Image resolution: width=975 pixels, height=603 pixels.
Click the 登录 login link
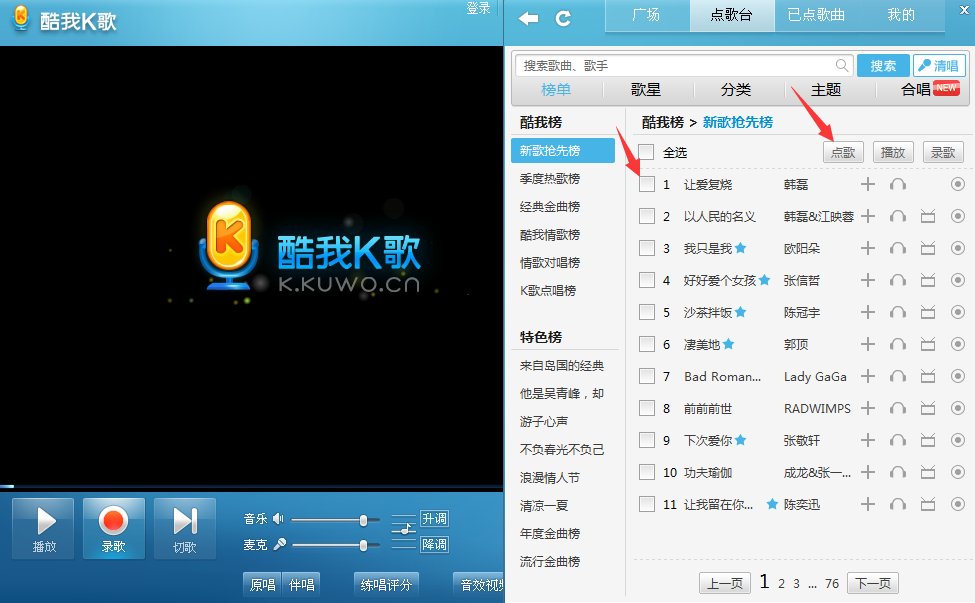pos(478,7)
